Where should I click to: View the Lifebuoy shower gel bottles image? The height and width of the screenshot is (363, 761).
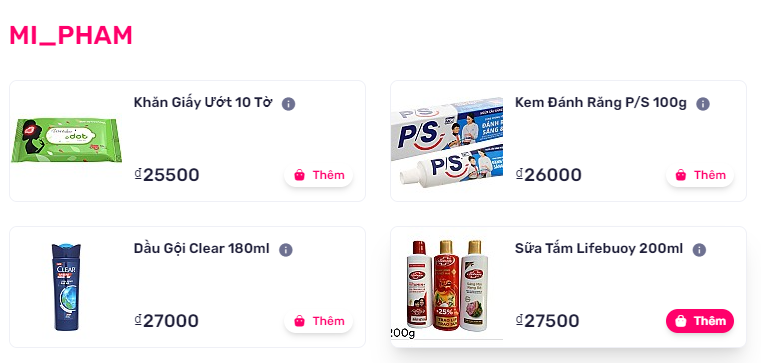coord(447,286)
